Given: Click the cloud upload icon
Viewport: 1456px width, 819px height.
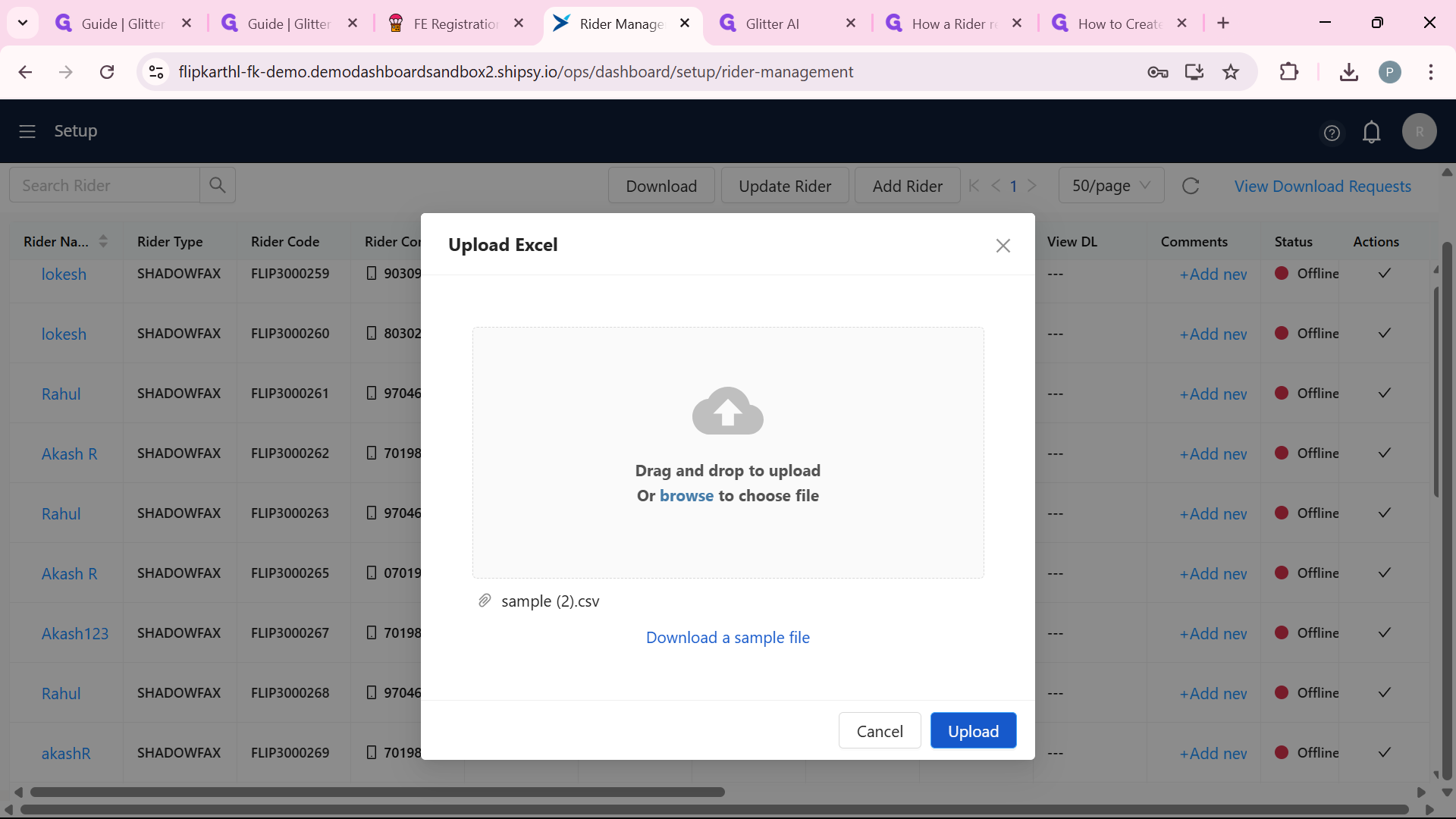Looking at the screenshot, I should pyautogui.click(x=727, y=411).
